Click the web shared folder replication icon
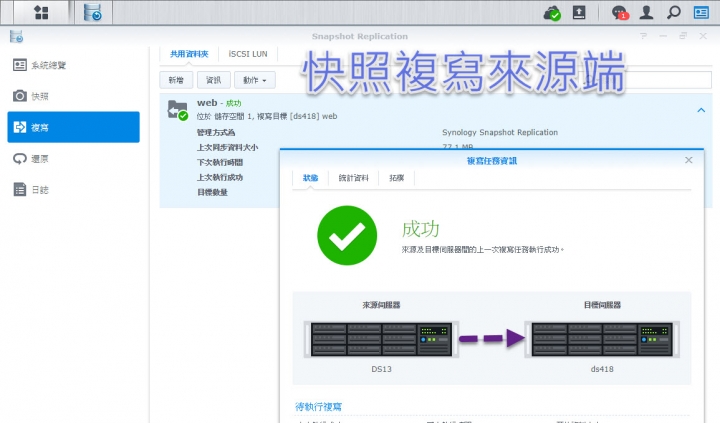Image resolution: width=720 pixels, height=423 pixels. 178,110
